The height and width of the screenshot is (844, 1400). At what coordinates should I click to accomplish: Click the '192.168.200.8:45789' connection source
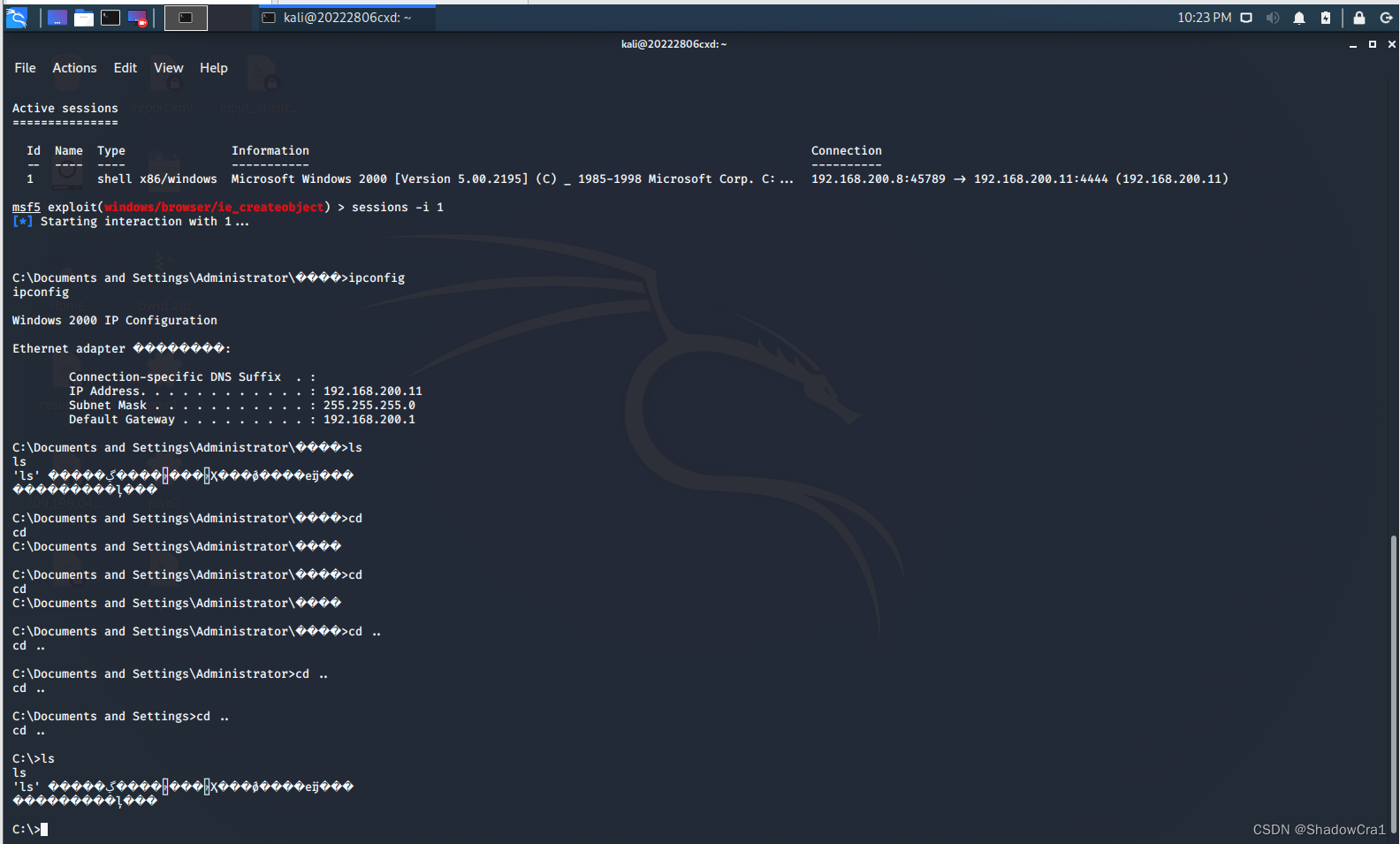pyautogui.click(x=879, y=179)
